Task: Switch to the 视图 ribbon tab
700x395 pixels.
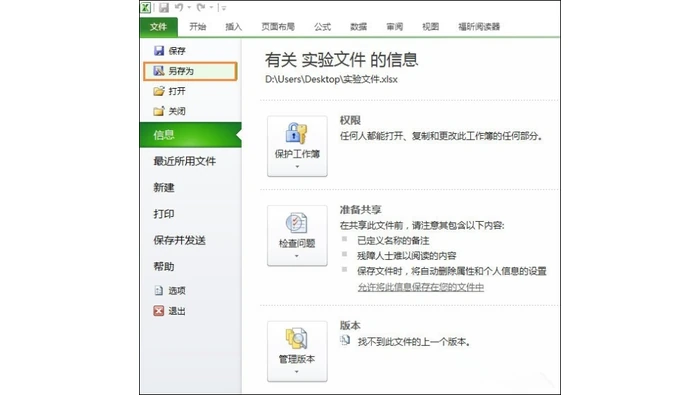Action: click(x=430, y=27)
